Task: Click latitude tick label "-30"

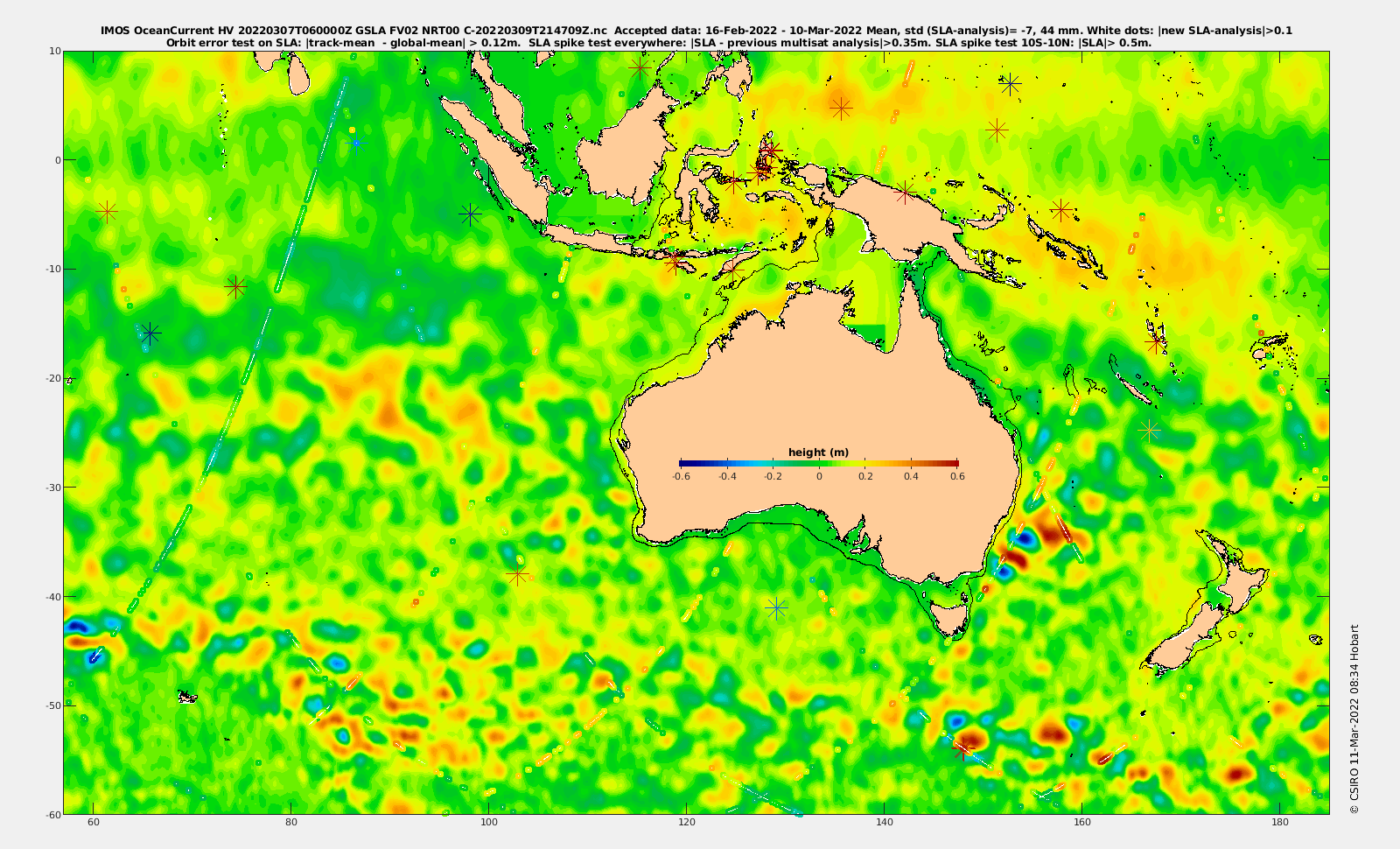Action: click(52, 487)
